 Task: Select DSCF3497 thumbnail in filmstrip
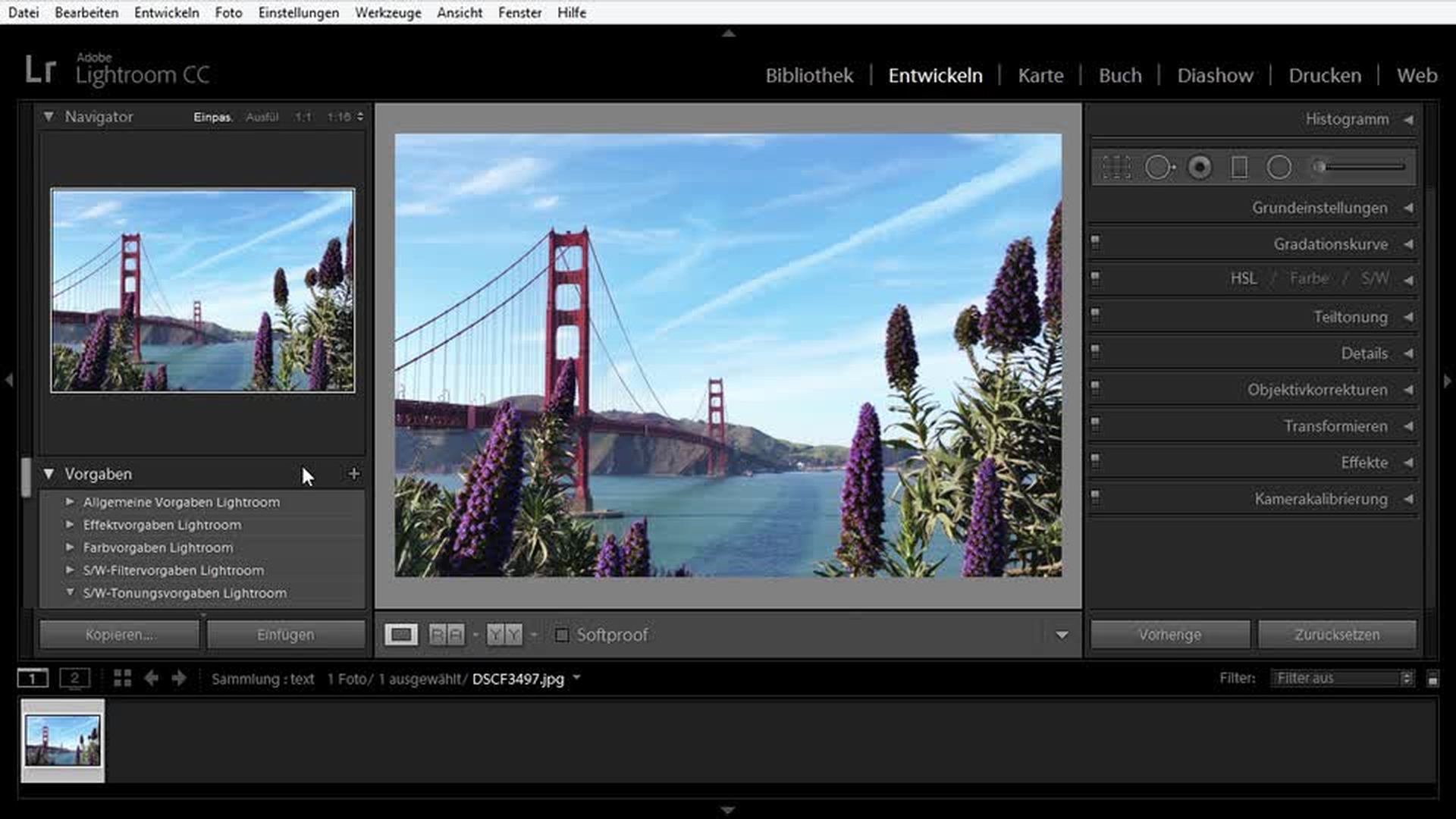pos(63,741)
